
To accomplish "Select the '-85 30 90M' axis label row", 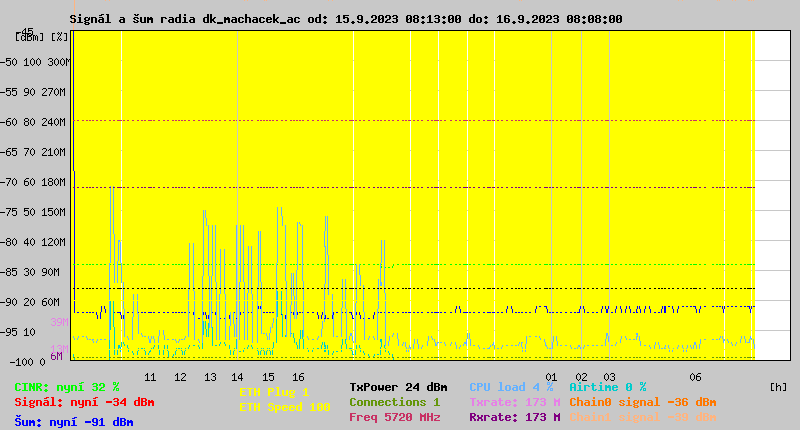I will pyautogui.click(x=32, y=272).
